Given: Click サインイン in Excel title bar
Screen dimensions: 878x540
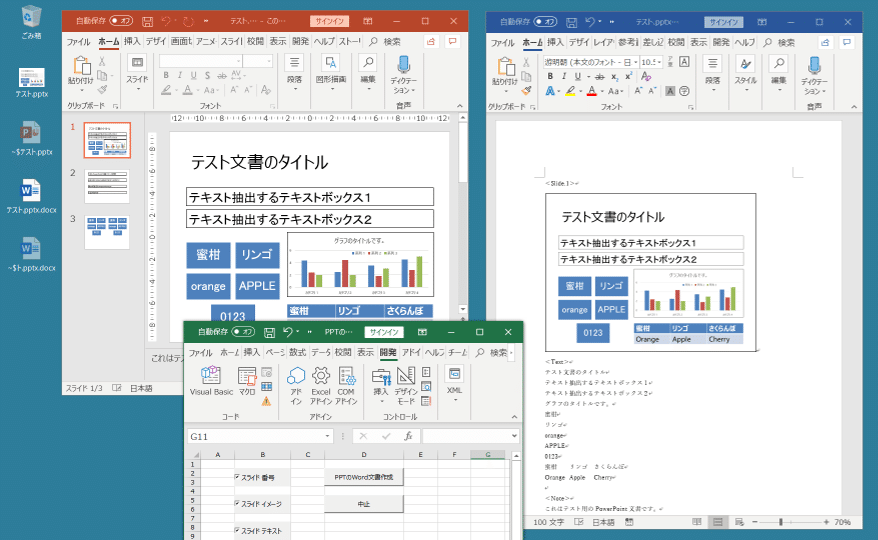Looking at the screenshot, I should (x=384, y=332).
